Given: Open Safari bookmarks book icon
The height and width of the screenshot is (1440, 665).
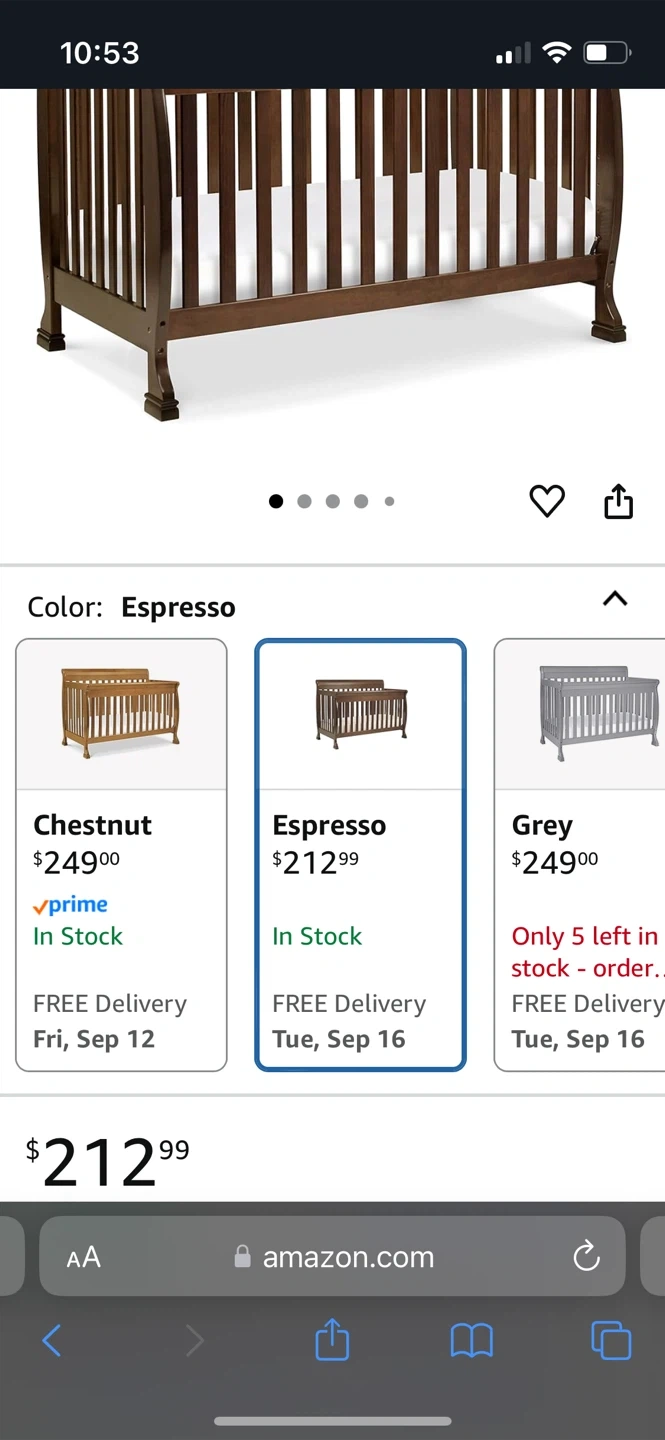Looking at the screenshot, I should pos(472,1340).
